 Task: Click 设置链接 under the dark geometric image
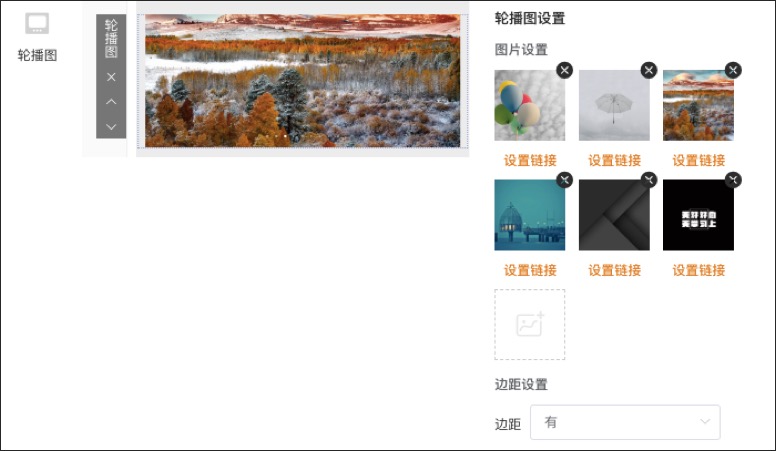point(614,270)
